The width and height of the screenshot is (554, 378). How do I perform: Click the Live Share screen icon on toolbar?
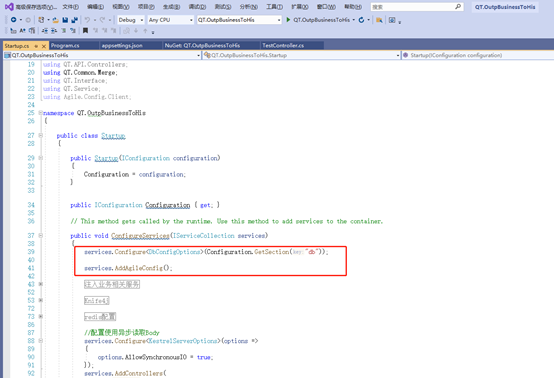[x=392, y=20]
